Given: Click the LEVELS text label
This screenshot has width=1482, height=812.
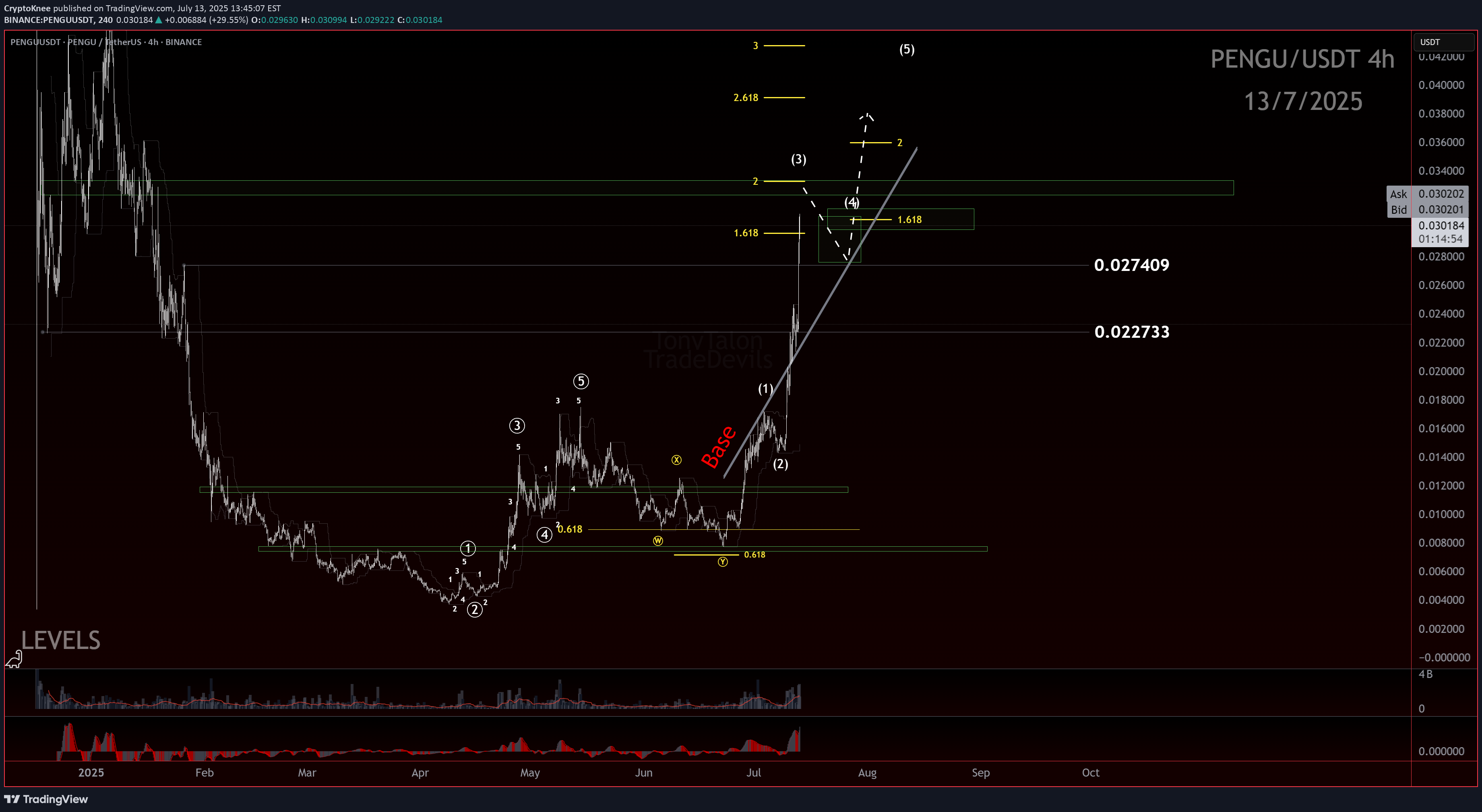Looking at the screenshot, I should pyautogui.click(x=61, y=640).
